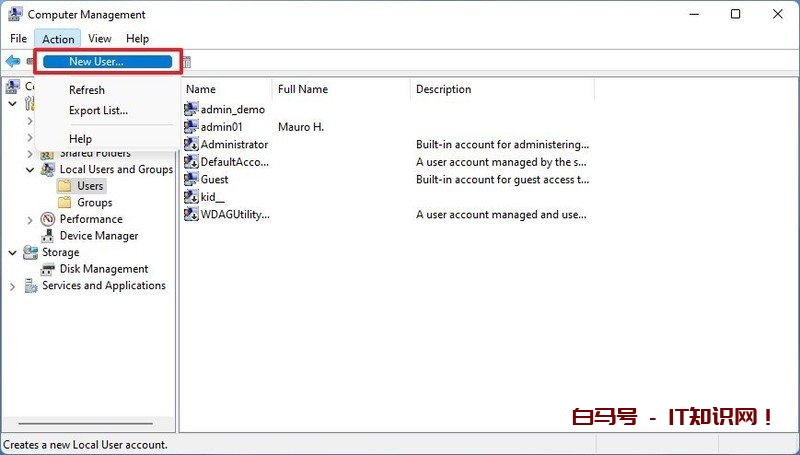Click the Performance icon in tree
The width and height of the screenshot is (800, 455).
(x=48, y=219)
